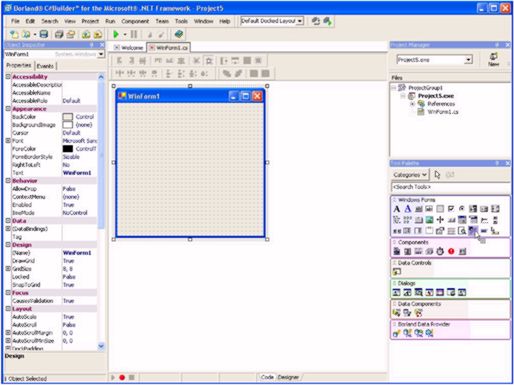Click the Code view tab at bottom

click(x=267, y=377)
